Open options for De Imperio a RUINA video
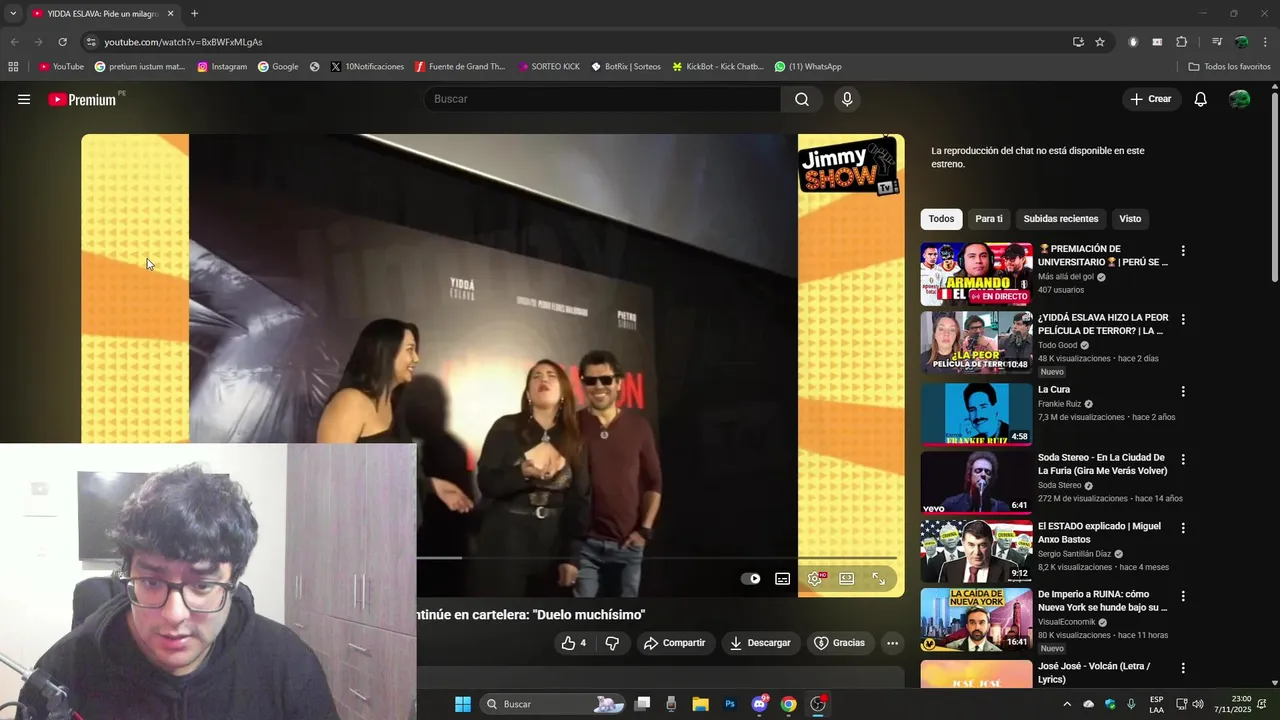 1183,595
